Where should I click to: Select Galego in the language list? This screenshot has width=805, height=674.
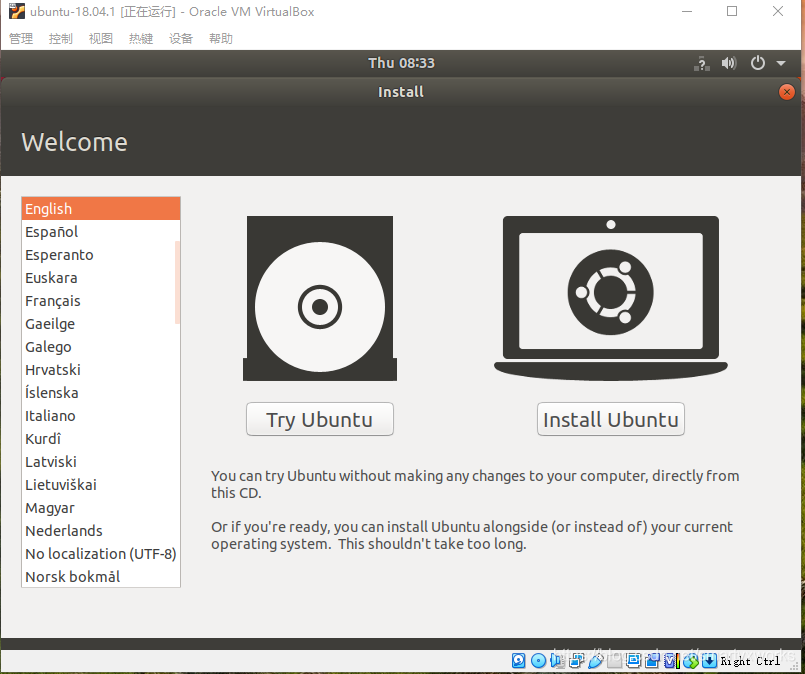point(101,347)
